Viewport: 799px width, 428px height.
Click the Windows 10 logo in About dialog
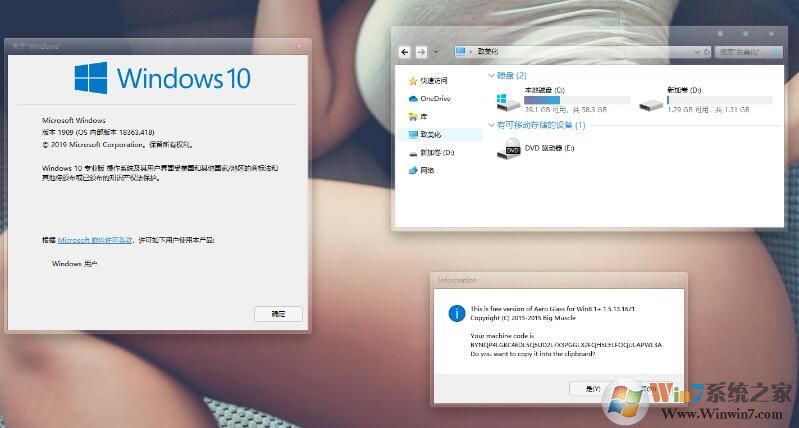click(162, 78)
